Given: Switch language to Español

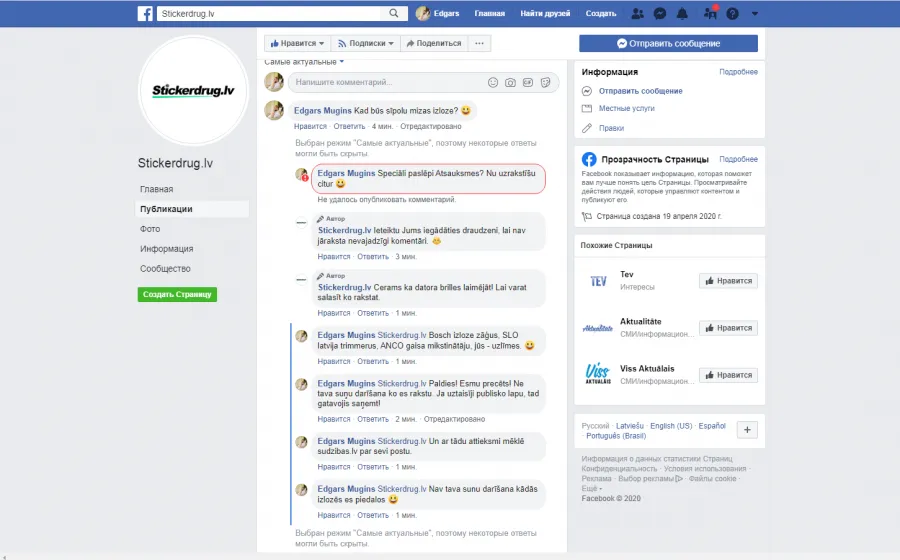Looking at the screenshot, I should [712, 426].
